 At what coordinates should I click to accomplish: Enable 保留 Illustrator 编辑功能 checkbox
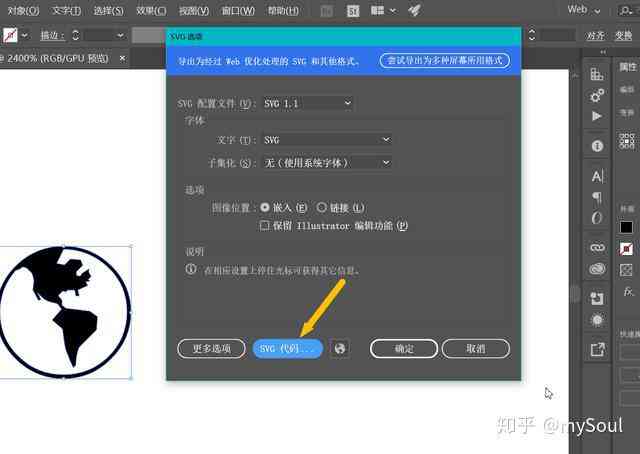[264, 225]
